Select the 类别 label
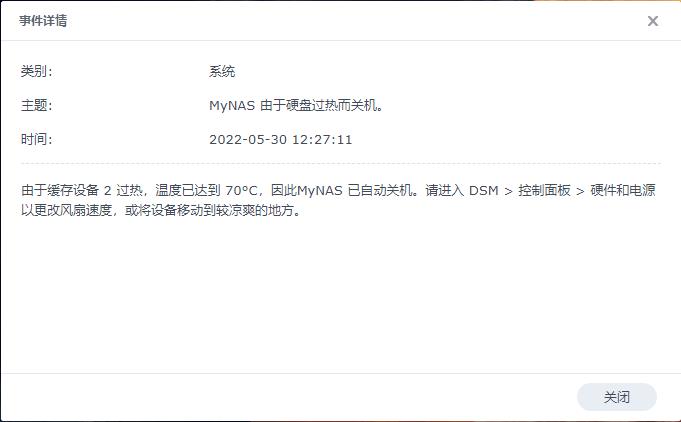The width and height of the screenshot is (681, 422). [x=36, y=71]
